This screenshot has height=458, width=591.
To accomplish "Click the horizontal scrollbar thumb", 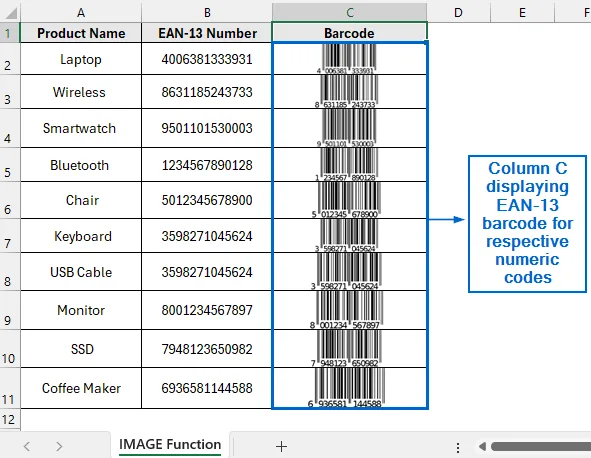I will 541,447.
